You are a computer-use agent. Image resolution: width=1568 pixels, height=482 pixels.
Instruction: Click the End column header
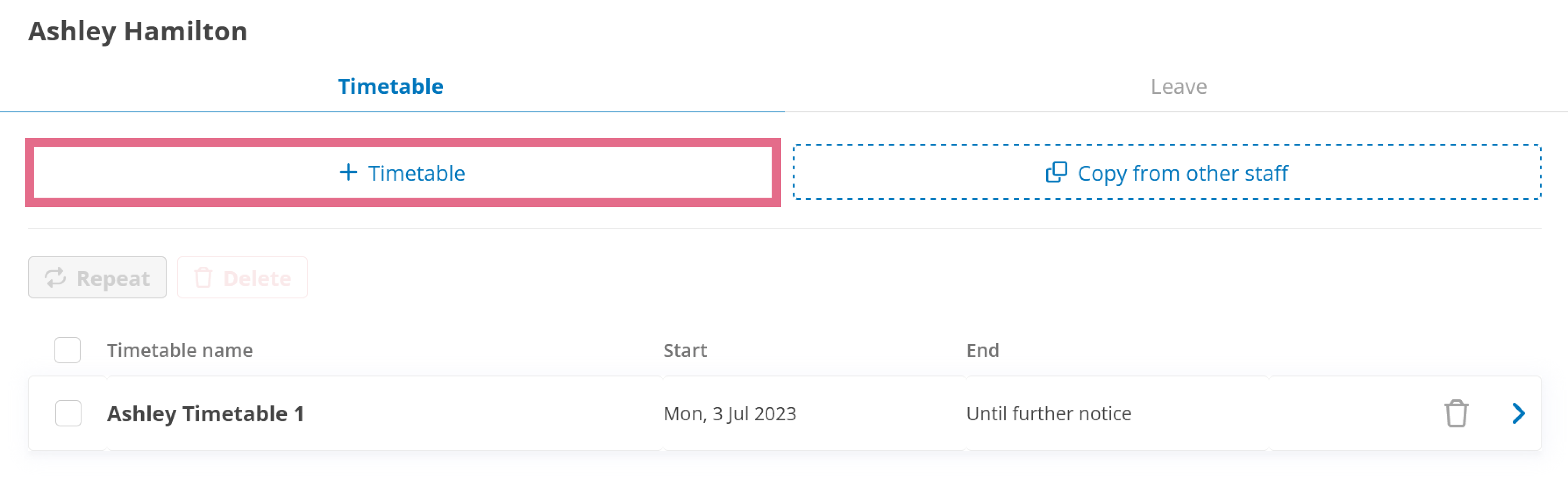983,350
